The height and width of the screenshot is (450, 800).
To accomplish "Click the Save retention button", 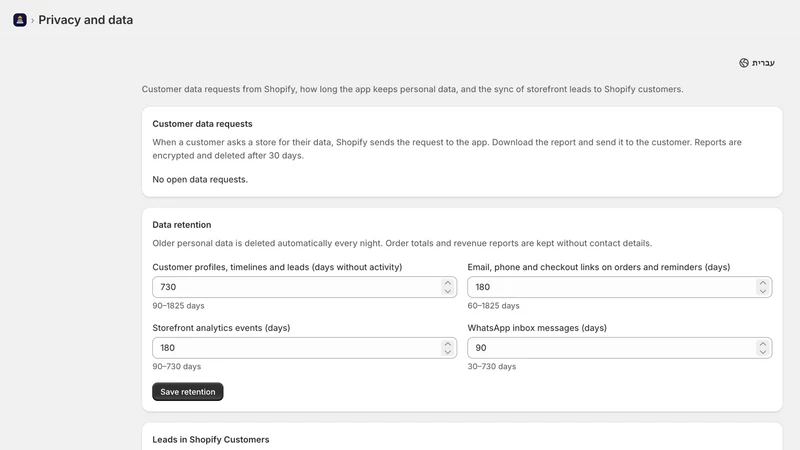I will [x=188, y=392].
